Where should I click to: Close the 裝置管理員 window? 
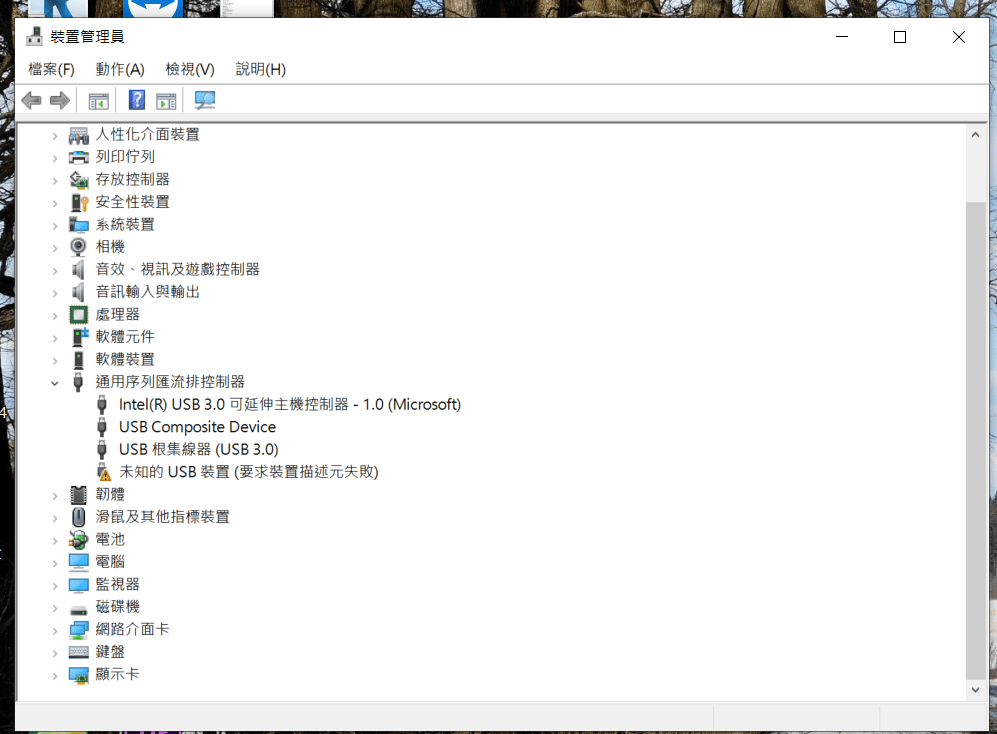click(959, 37)
